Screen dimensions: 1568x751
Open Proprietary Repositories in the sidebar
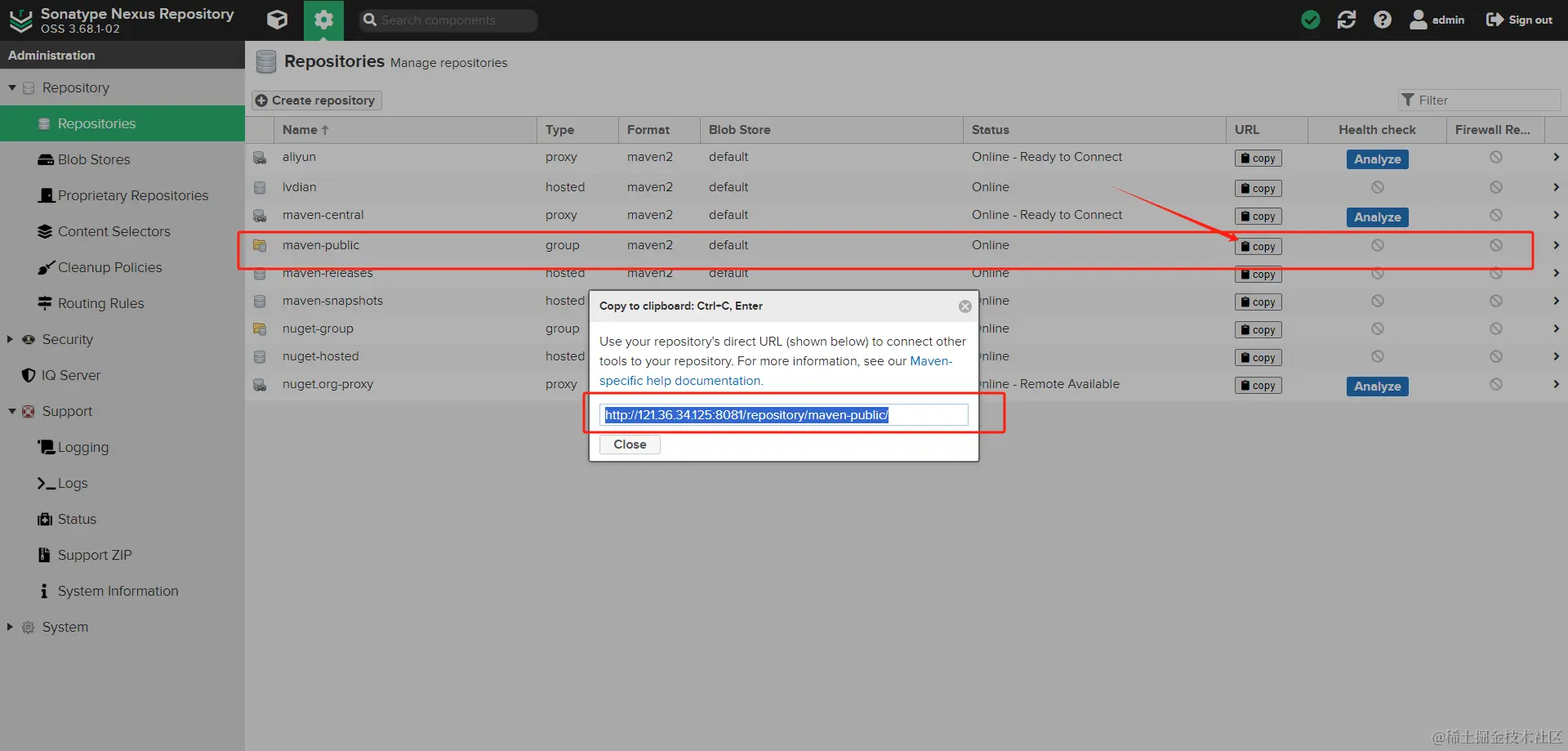click(122, 195)
